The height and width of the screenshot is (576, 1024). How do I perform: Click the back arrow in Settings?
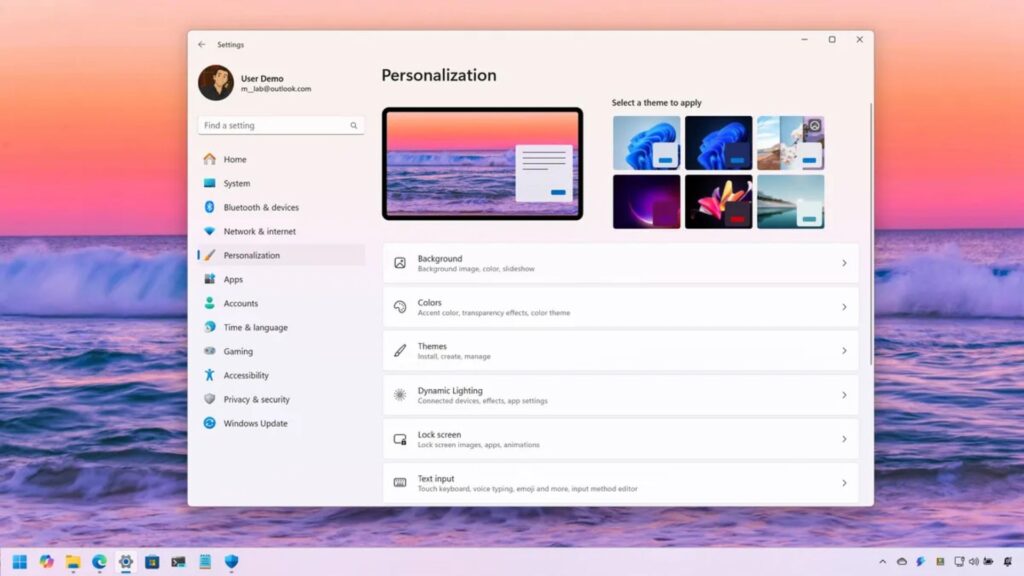click(202, 45)
